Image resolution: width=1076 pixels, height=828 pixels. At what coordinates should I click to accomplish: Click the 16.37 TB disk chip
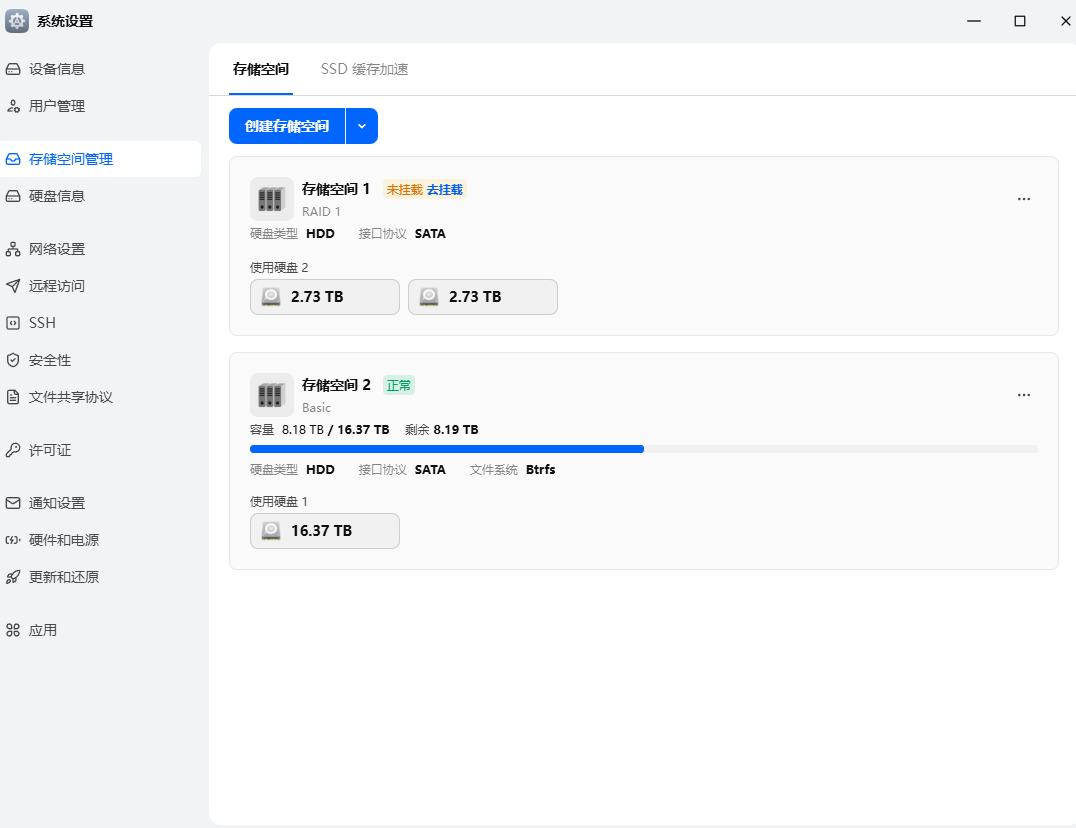[x=325, y=531]
